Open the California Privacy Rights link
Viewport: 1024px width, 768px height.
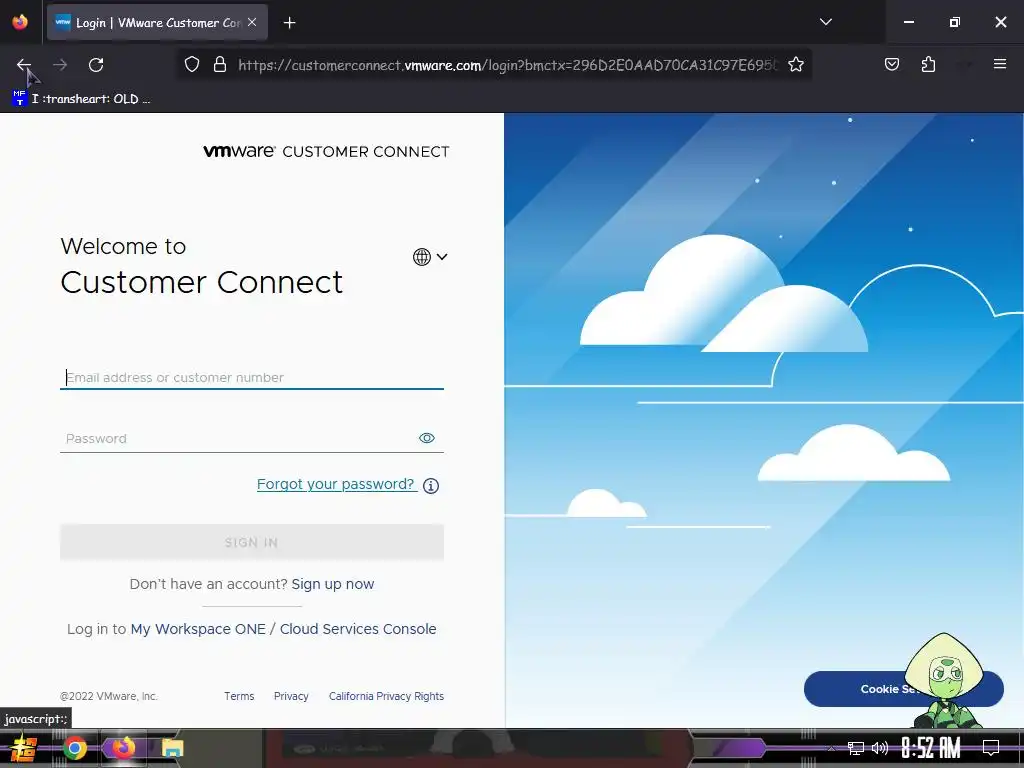click(x=386, y=696)
